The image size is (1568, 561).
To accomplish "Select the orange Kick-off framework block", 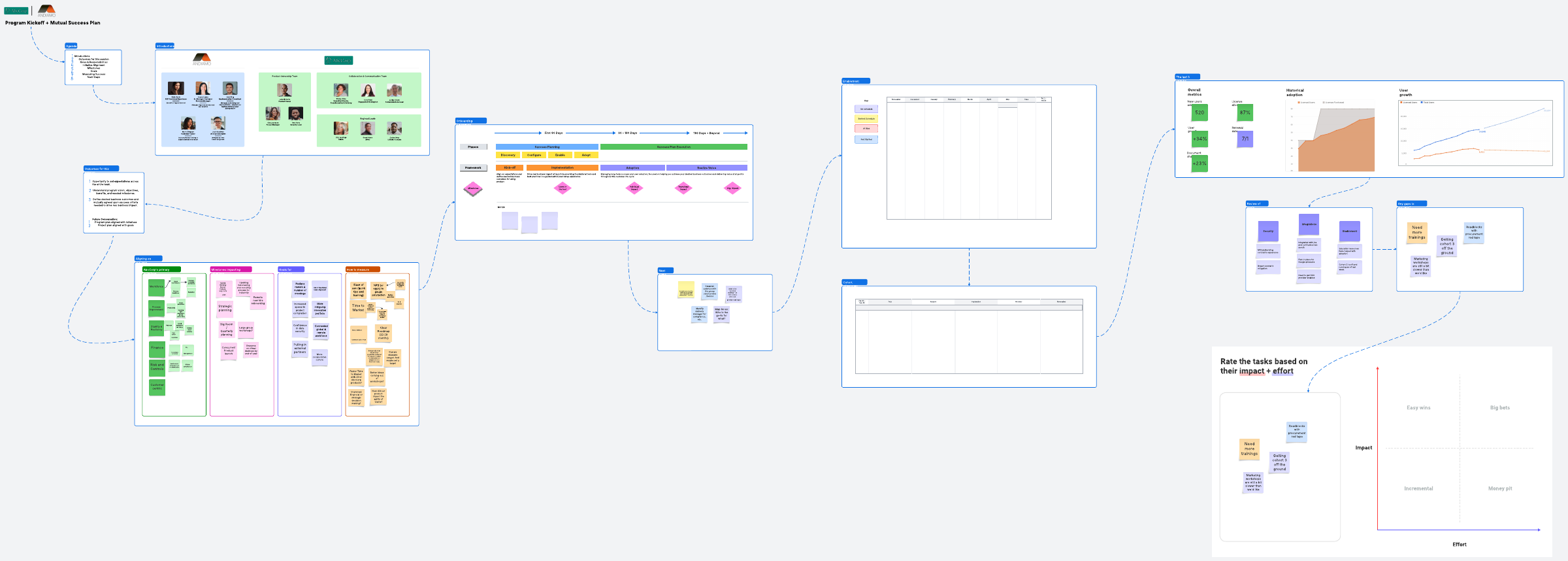I will coord(510,168).
